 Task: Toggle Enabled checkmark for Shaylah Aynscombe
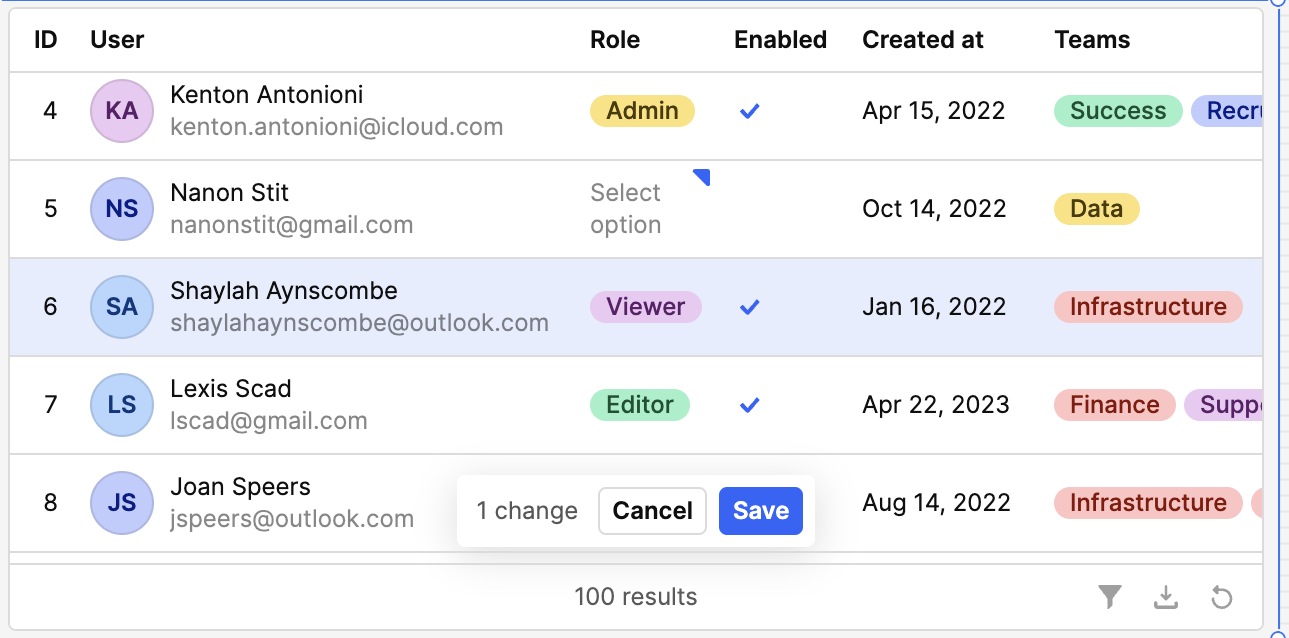750,307
